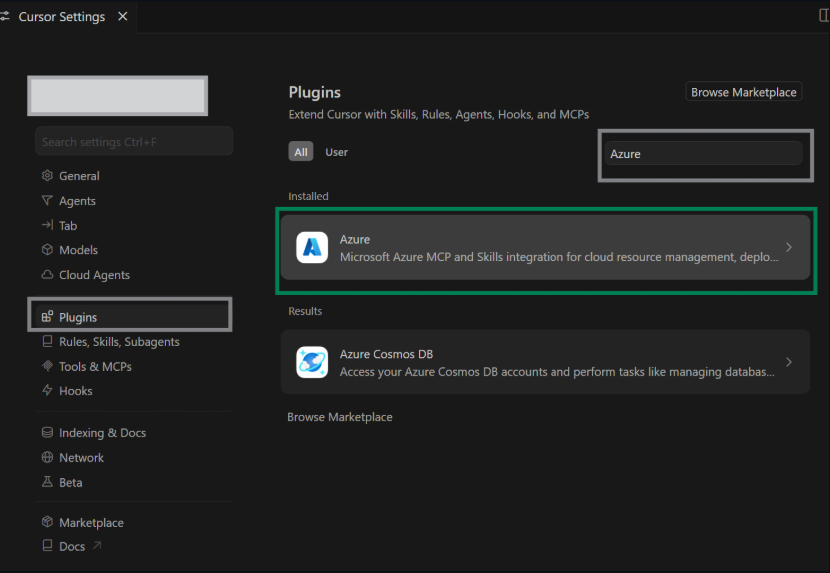Click the Agents icon in sidebar
Screen dimensions: 830x573
point(47,200)
